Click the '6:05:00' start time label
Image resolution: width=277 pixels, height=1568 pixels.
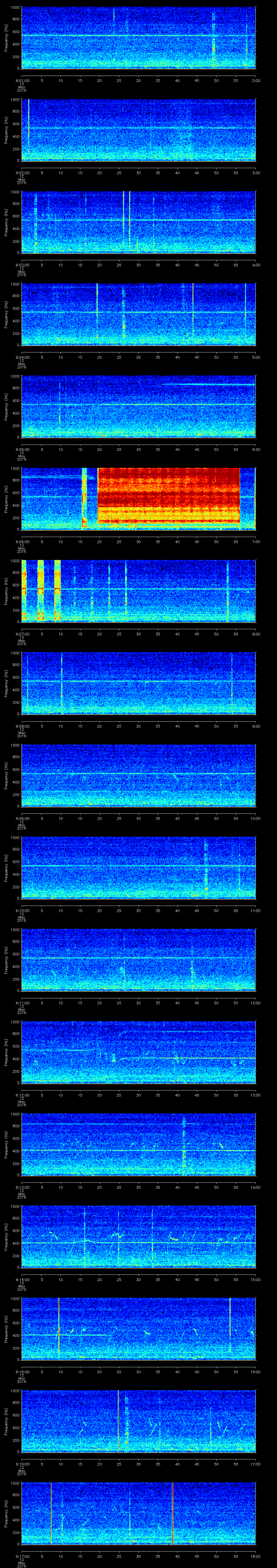pyautogui.click(x=22, y=449)
